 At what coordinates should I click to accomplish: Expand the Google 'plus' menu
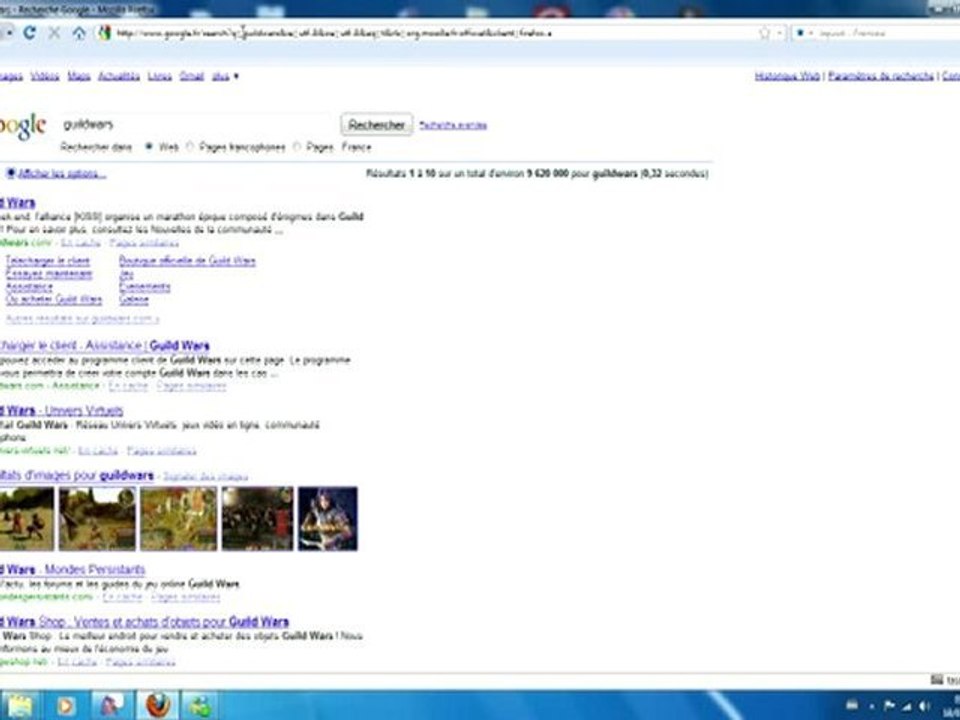tap(225, 76)
